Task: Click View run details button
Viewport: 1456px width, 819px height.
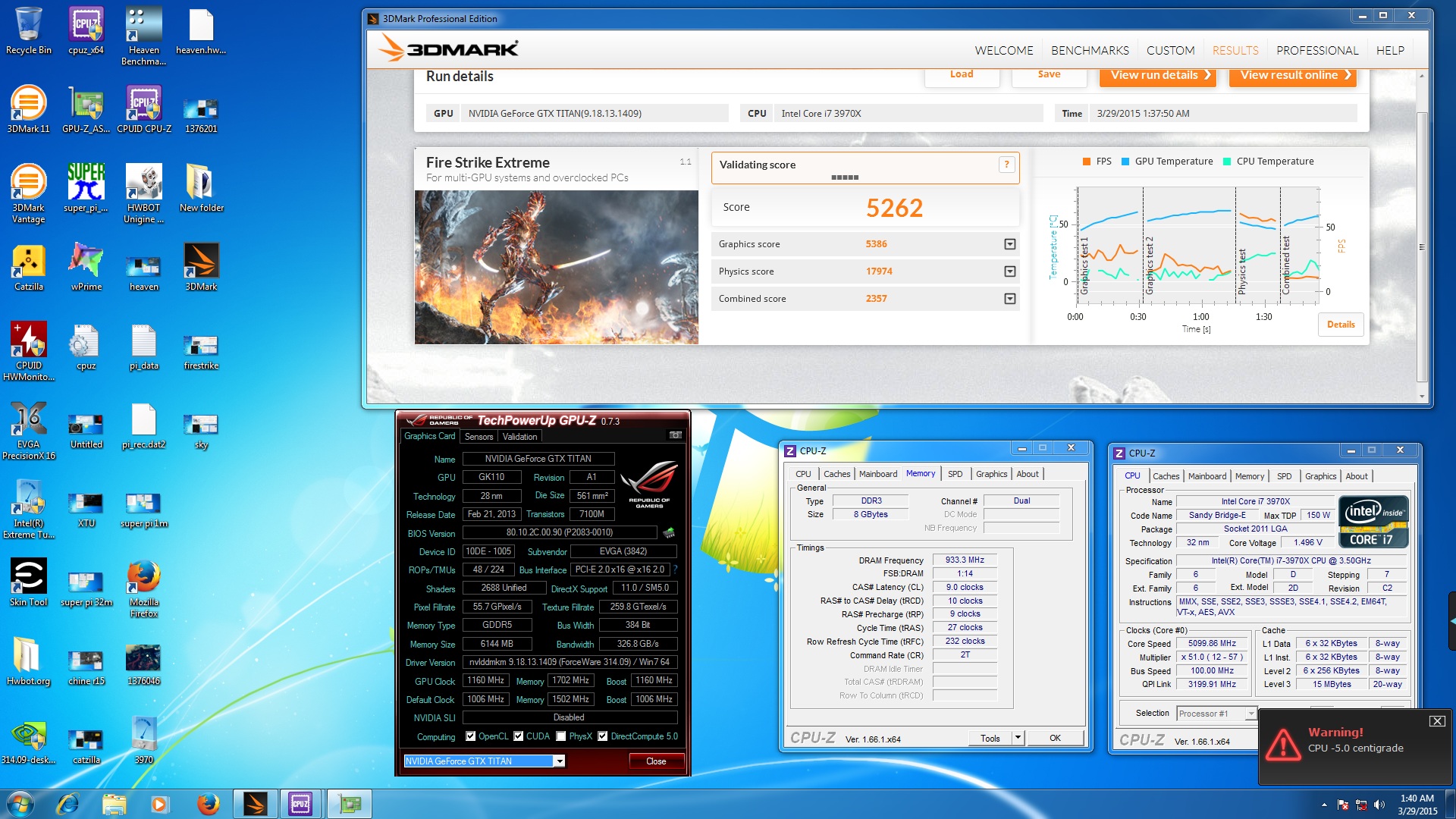Action: coord(1158,76)
